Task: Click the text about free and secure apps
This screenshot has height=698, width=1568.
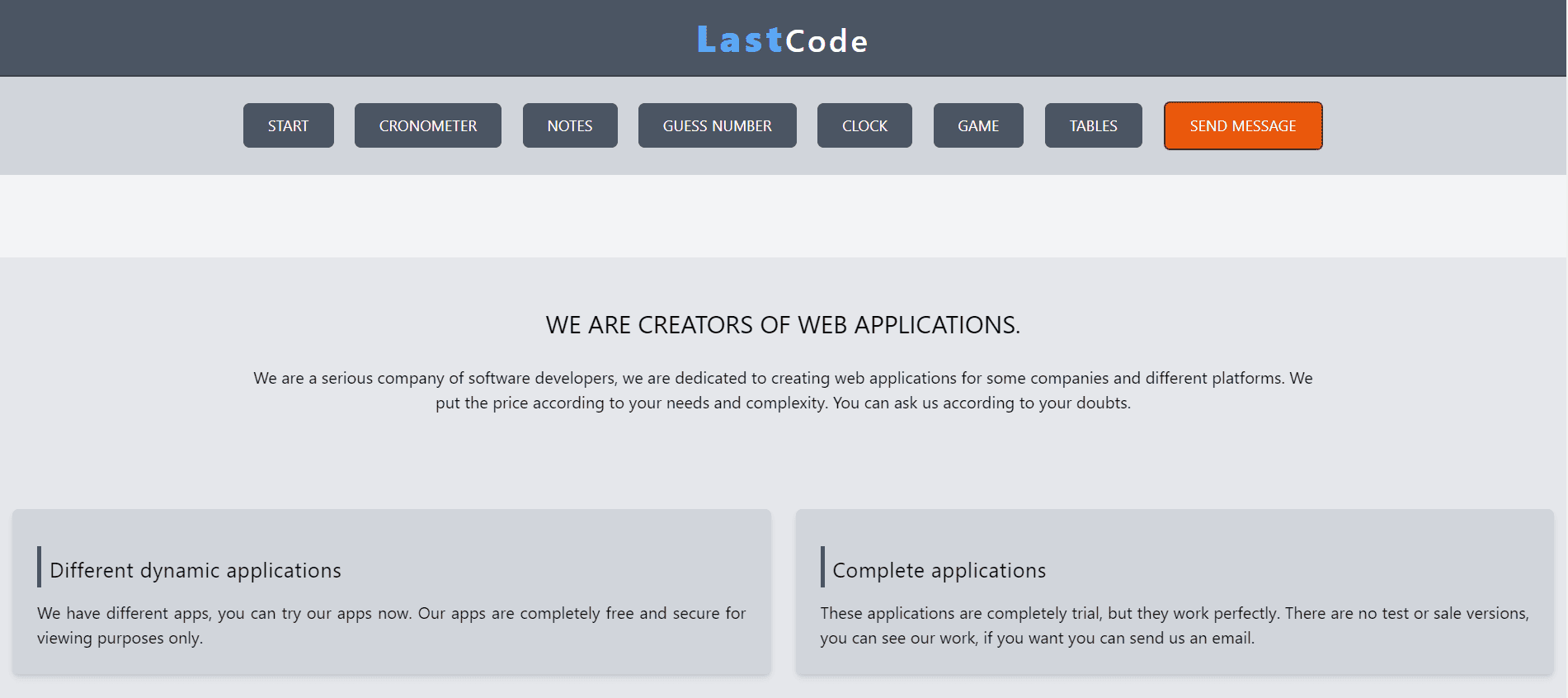Action: 391,625
